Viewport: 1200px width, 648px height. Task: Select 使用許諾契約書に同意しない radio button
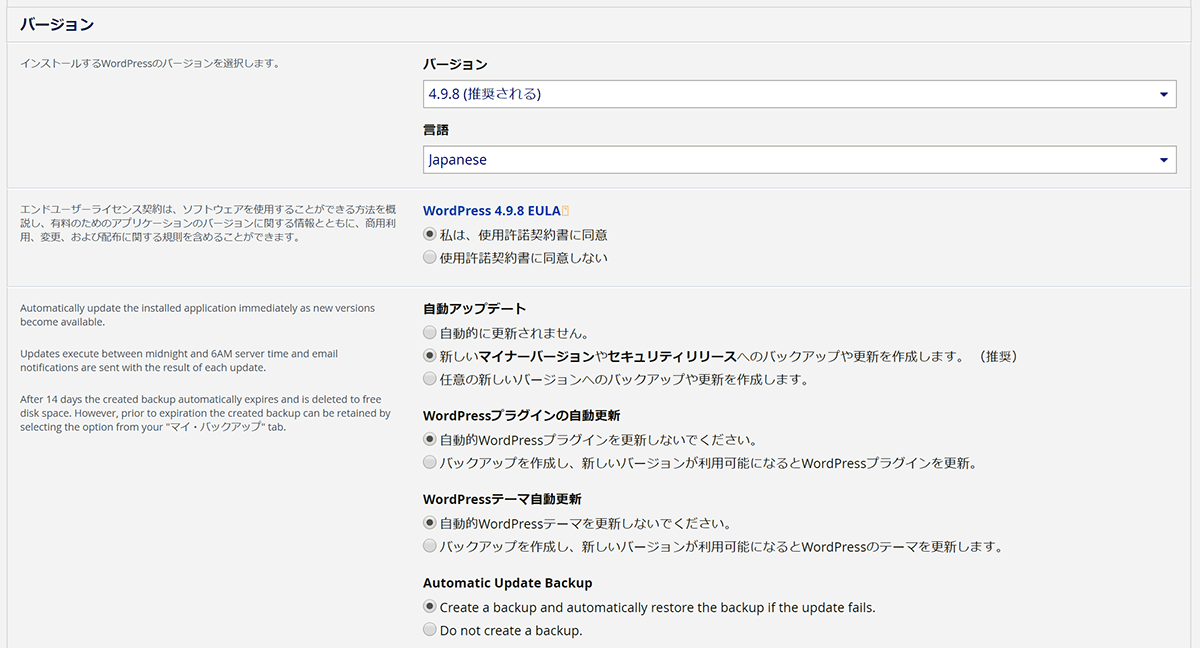pos(430,258)
